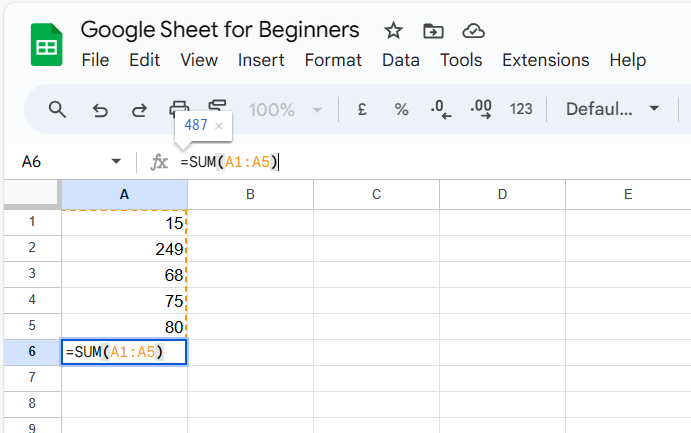Open the Insert menu
The image size is (691, 433).
coord(261,60)
